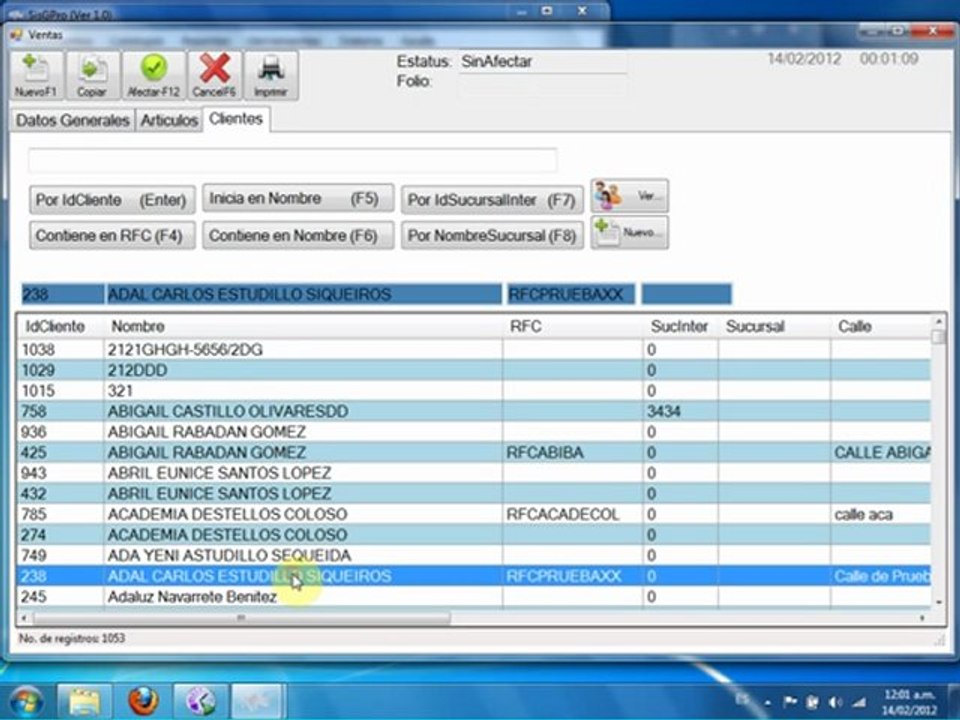Click the SucInter column header
960x720 pixels.
coord(681,326)
